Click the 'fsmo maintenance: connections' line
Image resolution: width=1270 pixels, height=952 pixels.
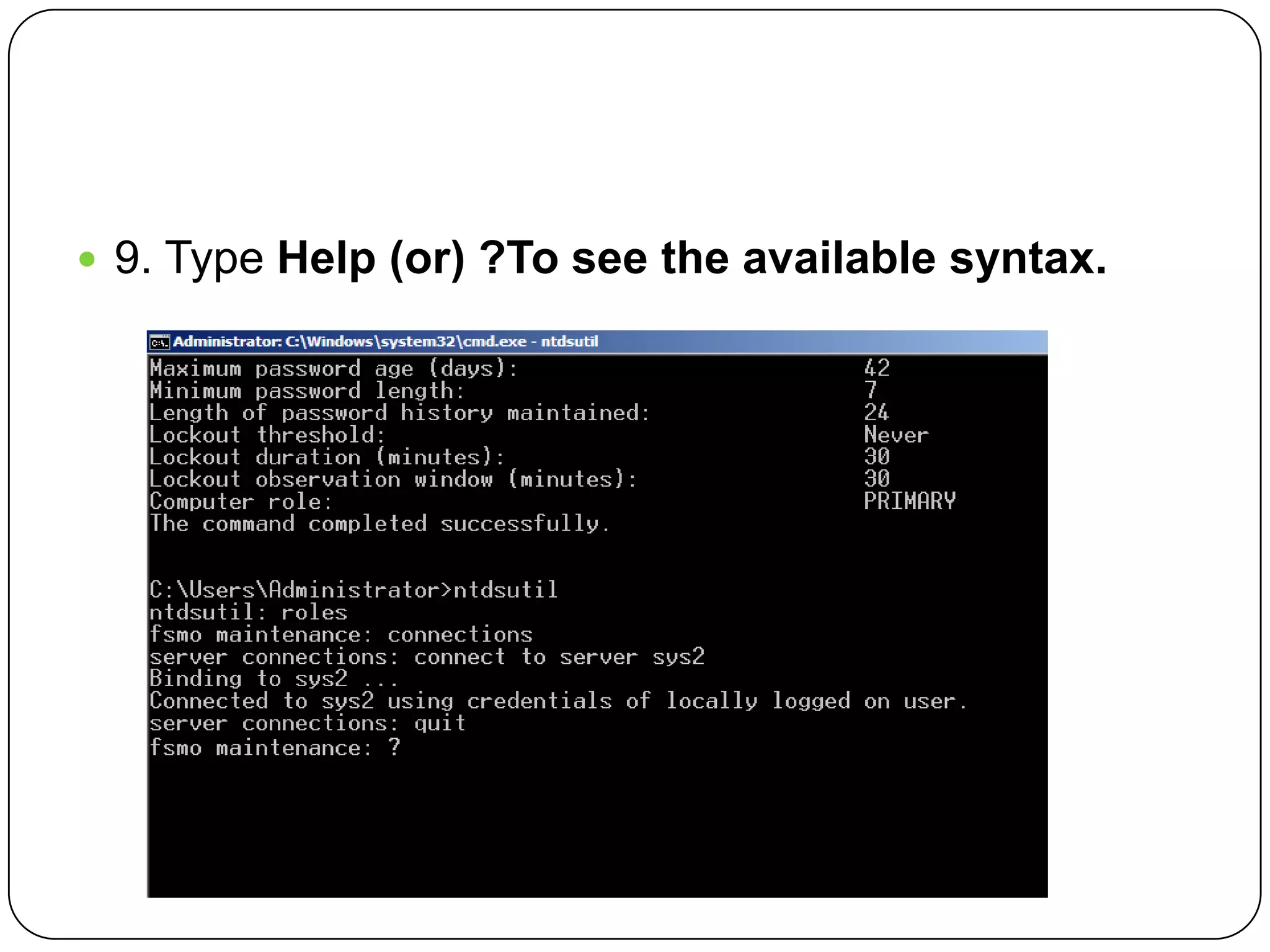coord(341,635)
